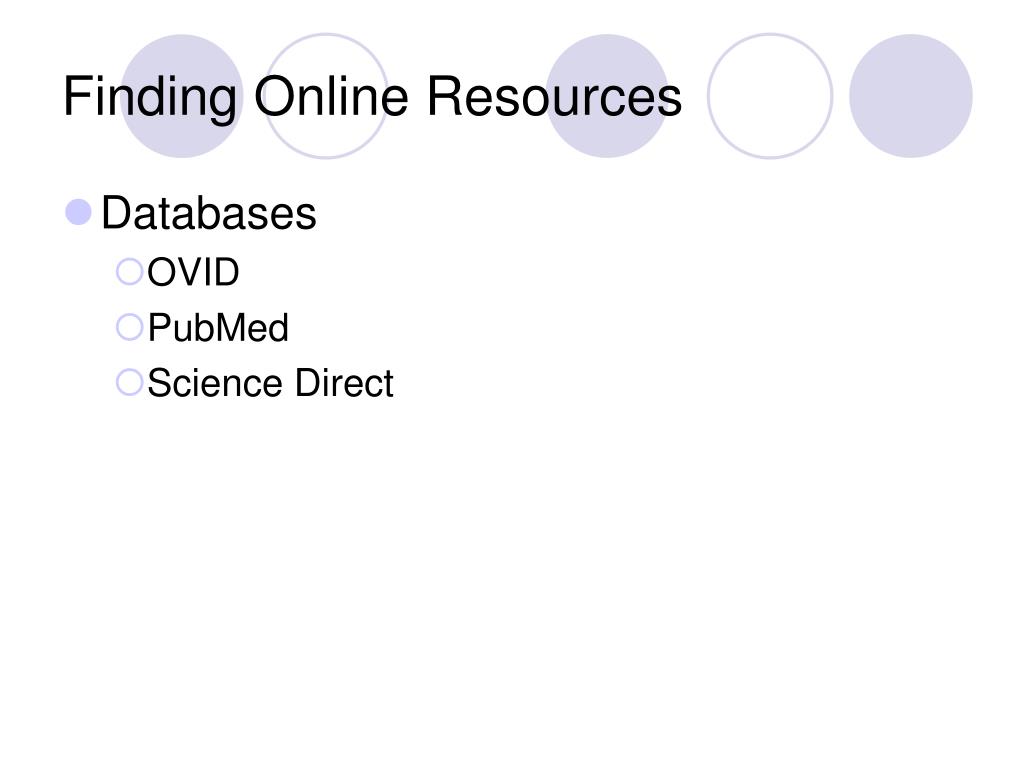This screenshot has height=768, width=1024.
Task: Click the word Resources in the title
Action: (554, 96)
